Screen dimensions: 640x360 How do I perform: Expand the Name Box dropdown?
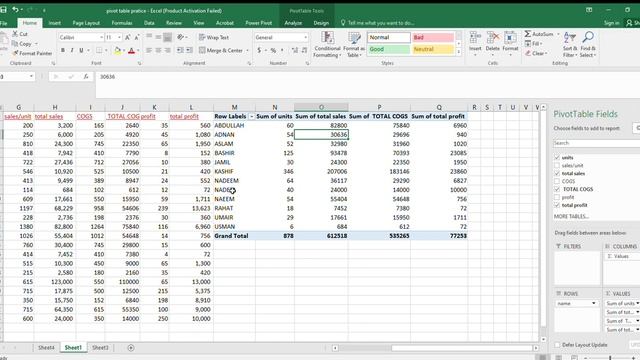31,76
